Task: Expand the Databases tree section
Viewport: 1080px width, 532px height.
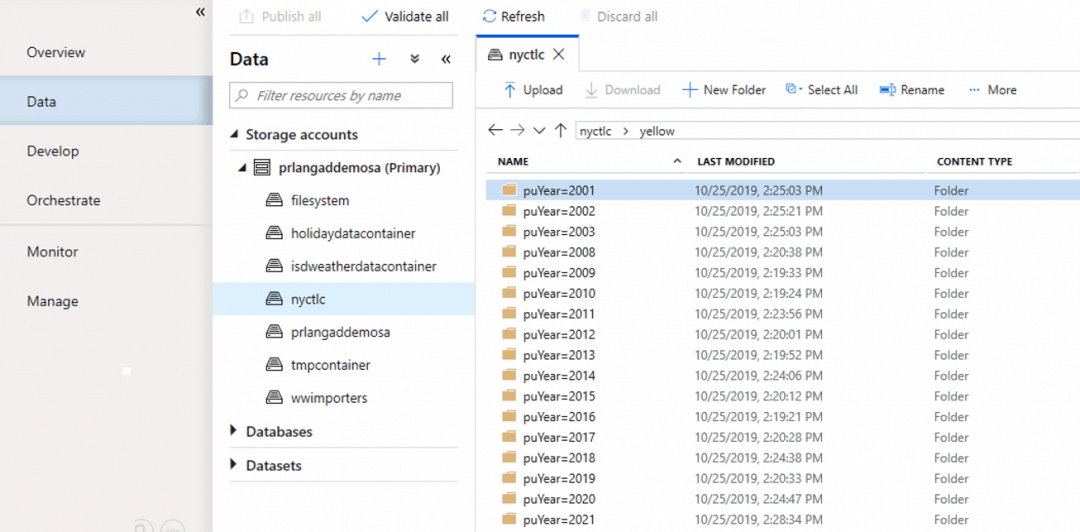Action: 234,432
